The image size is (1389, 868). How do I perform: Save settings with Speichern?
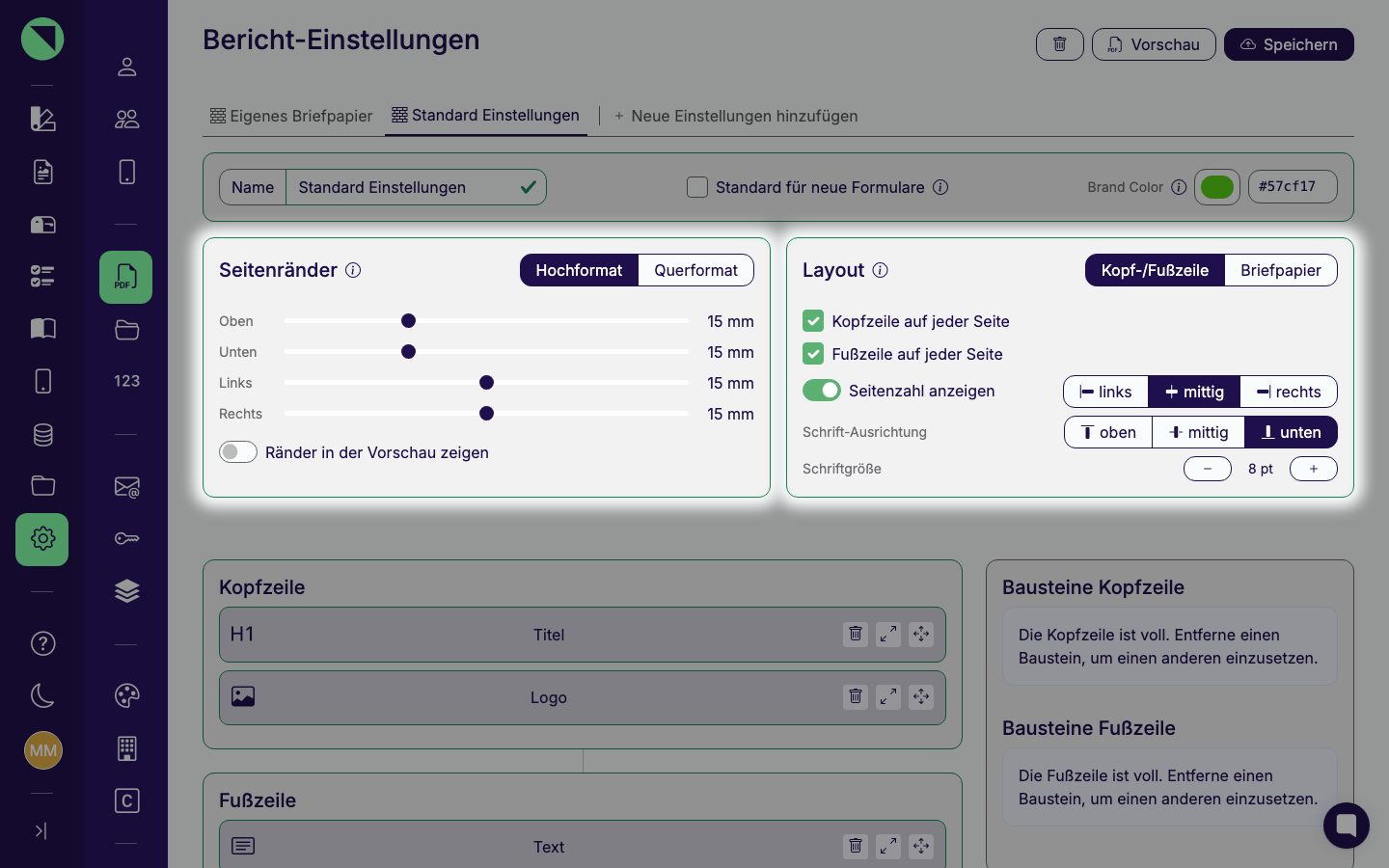(x=1289, y=44)
